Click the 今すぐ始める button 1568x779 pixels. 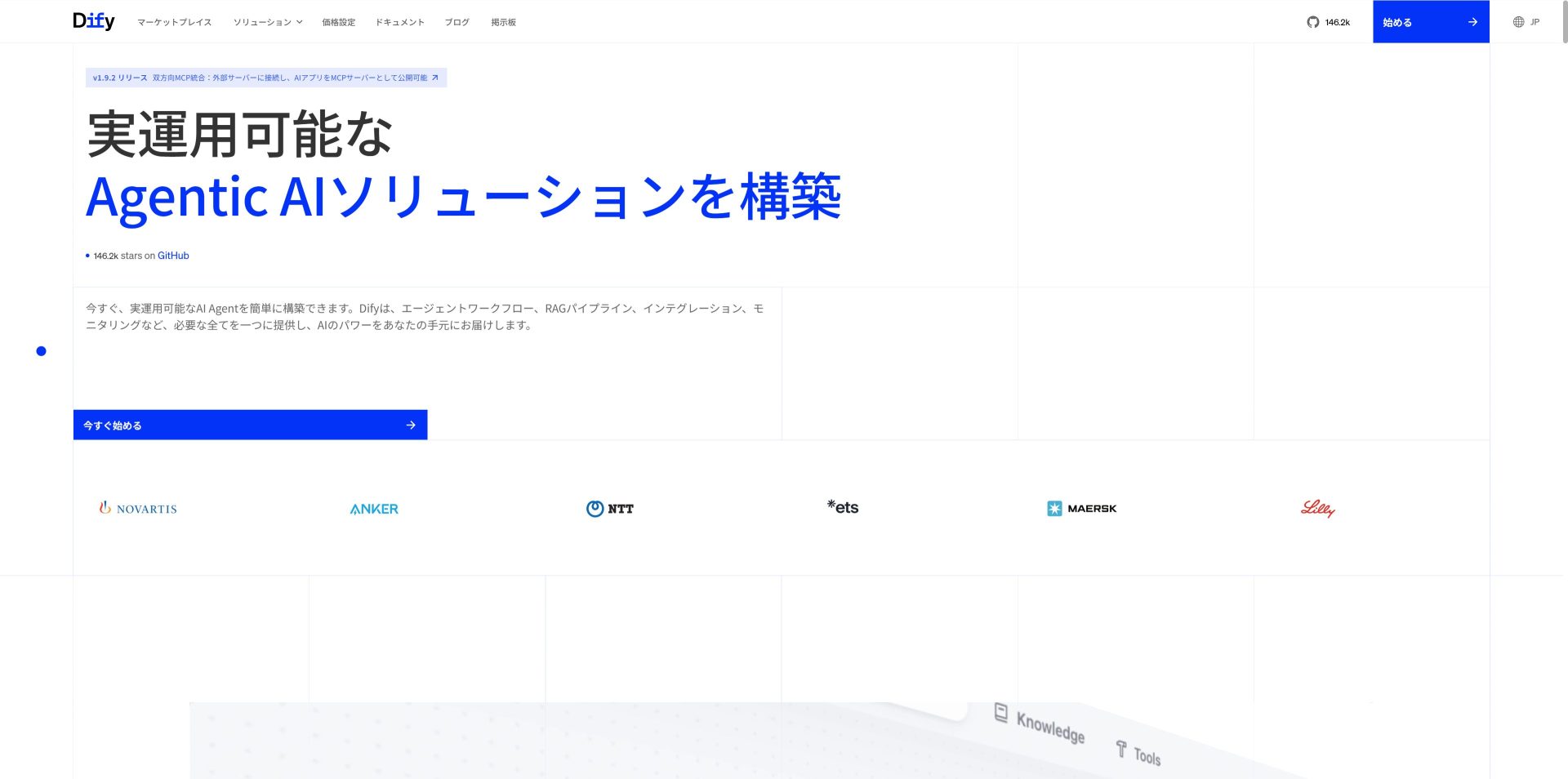coord(250,425)
